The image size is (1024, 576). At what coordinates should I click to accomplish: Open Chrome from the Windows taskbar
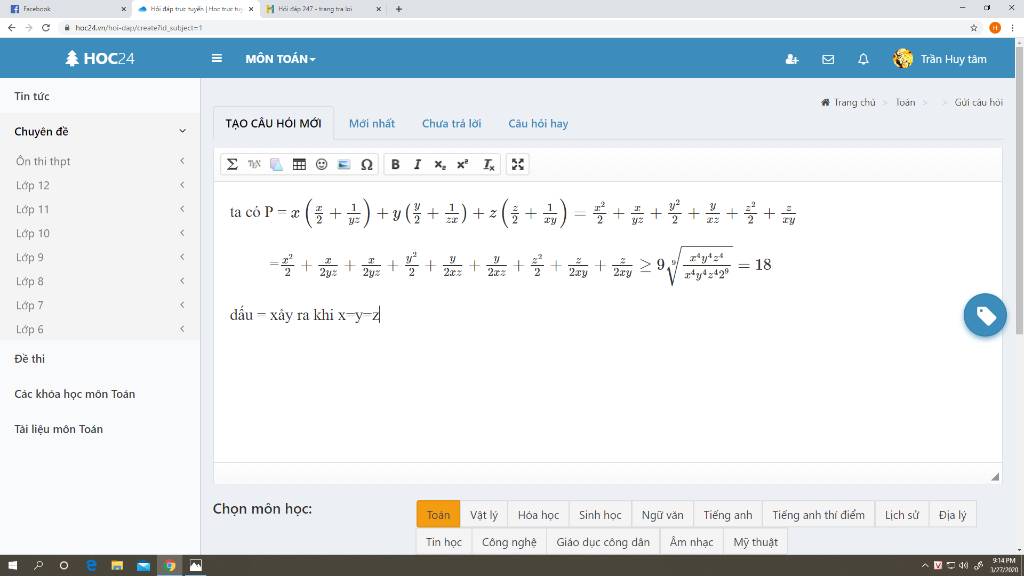[170, 566]
